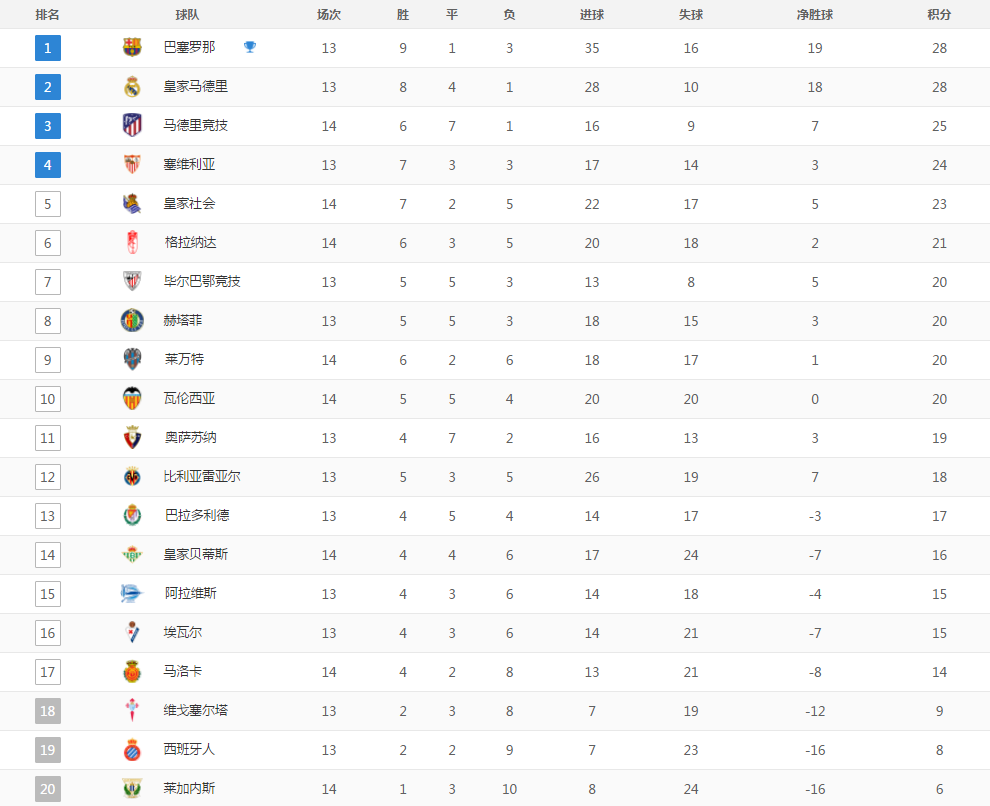990x806 pixels.
Task: Open the 皇家马德里 team link
Action: pyautogui.click(x=196, y=87)
